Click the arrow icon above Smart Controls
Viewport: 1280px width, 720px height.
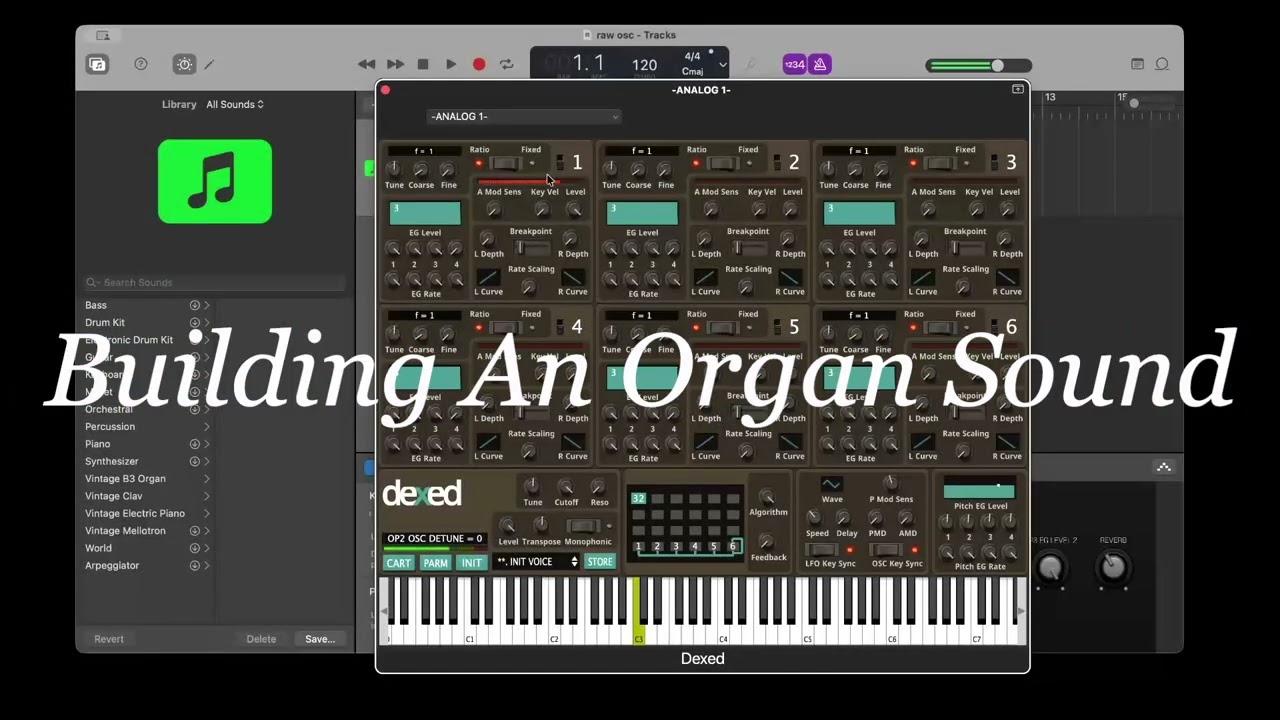point(1164,467)
